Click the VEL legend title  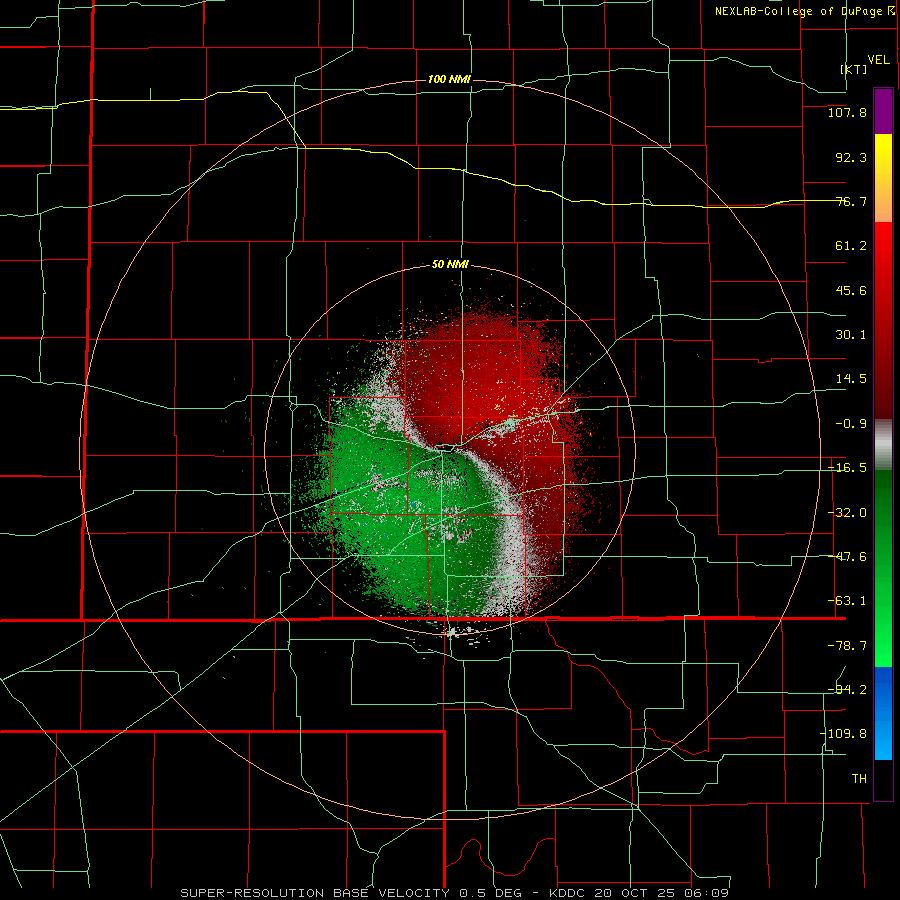(x=878, y=60)
